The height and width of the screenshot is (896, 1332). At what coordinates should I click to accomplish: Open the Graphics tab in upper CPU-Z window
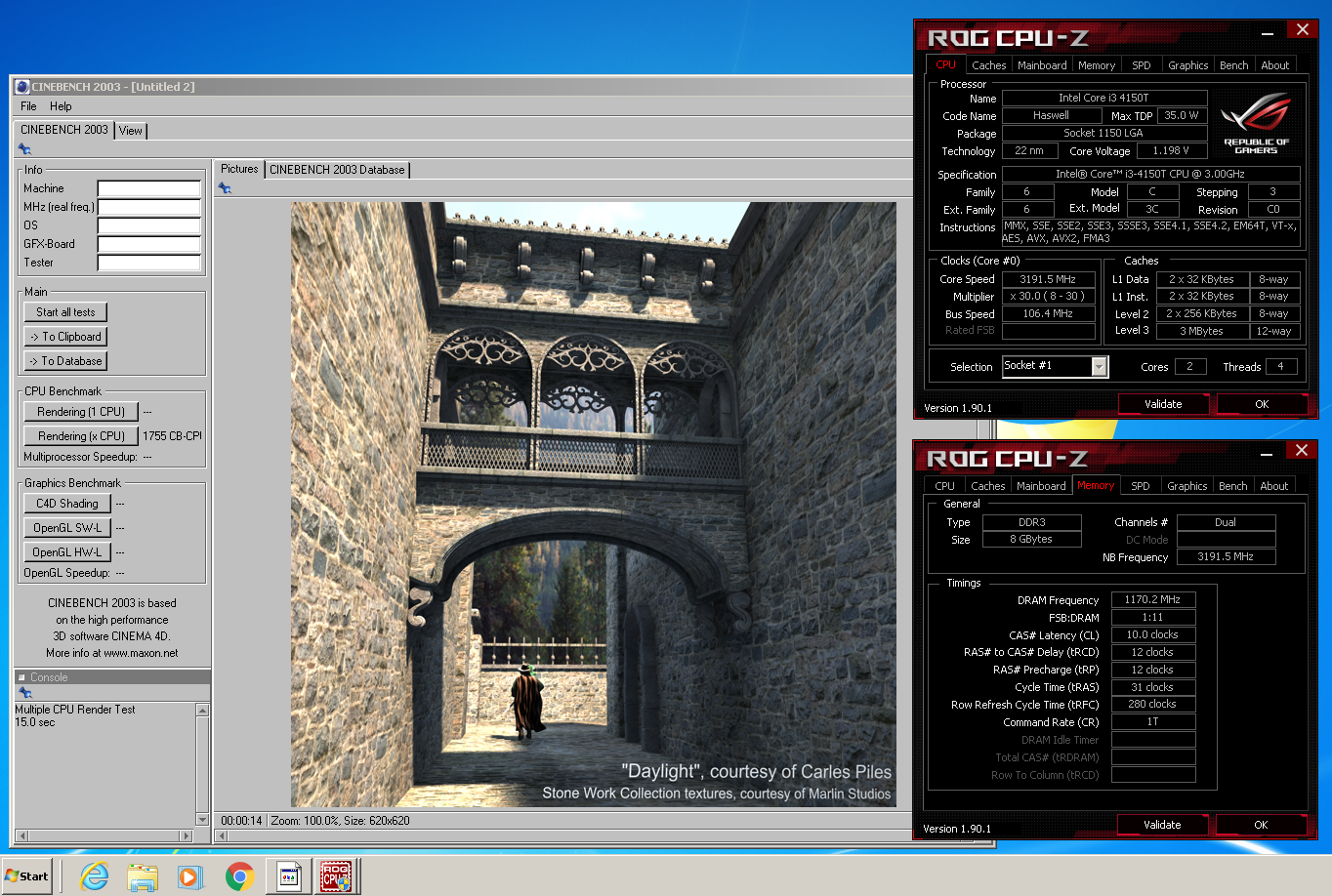tap(1188, 65)
